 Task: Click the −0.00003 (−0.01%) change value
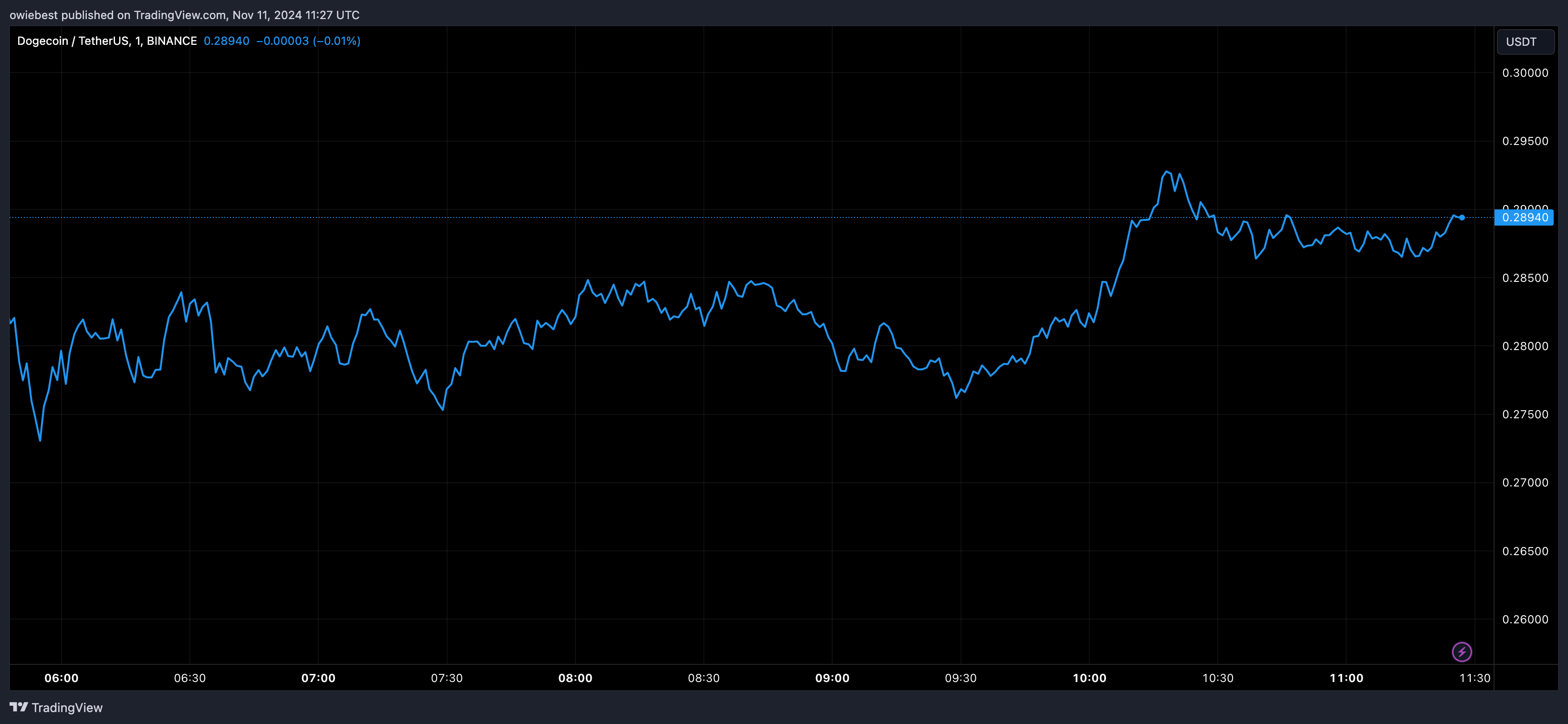point(308,41)
